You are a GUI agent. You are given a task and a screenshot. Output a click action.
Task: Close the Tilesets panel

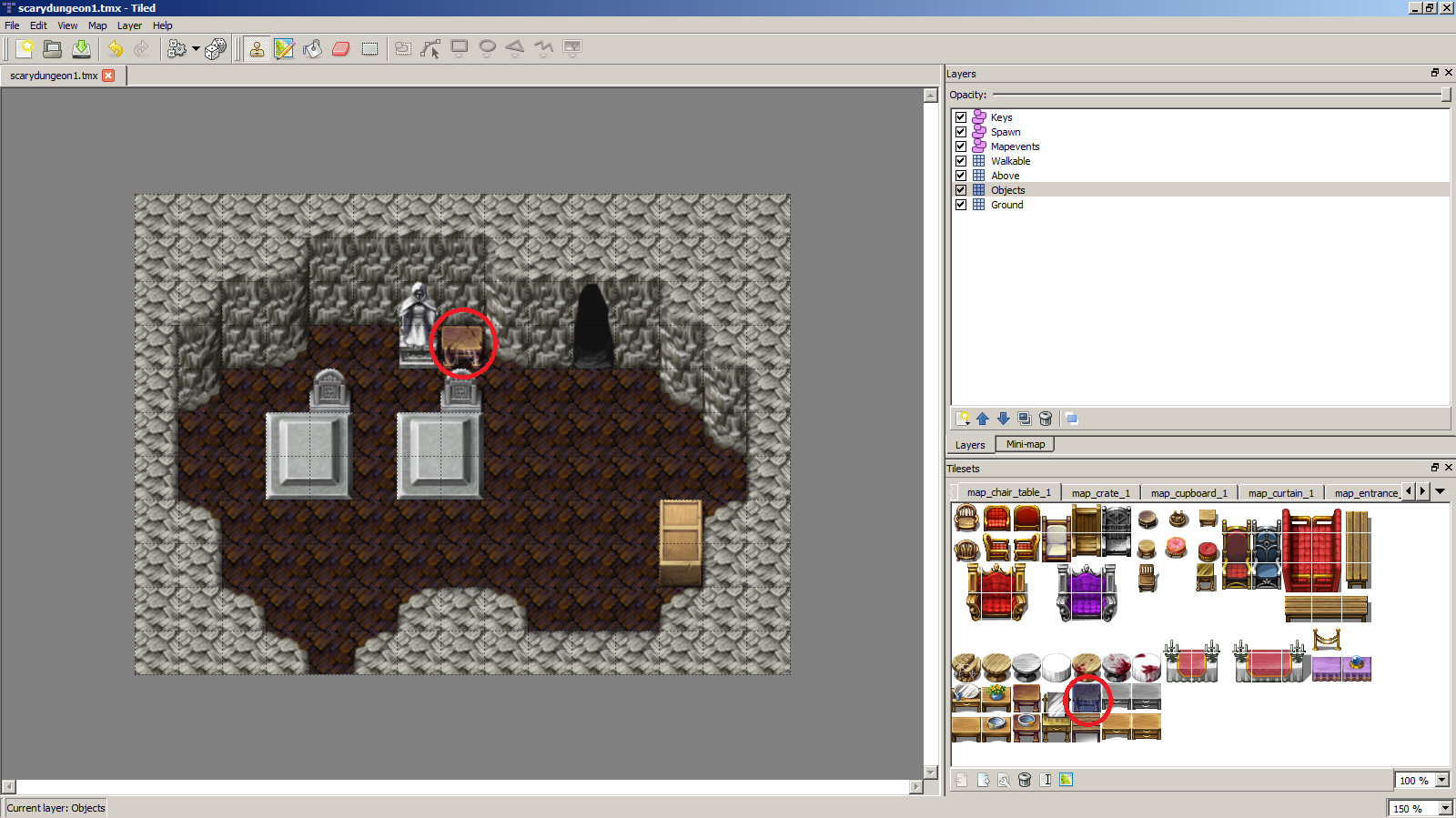pyautogui.click(x=1449, y=468)
